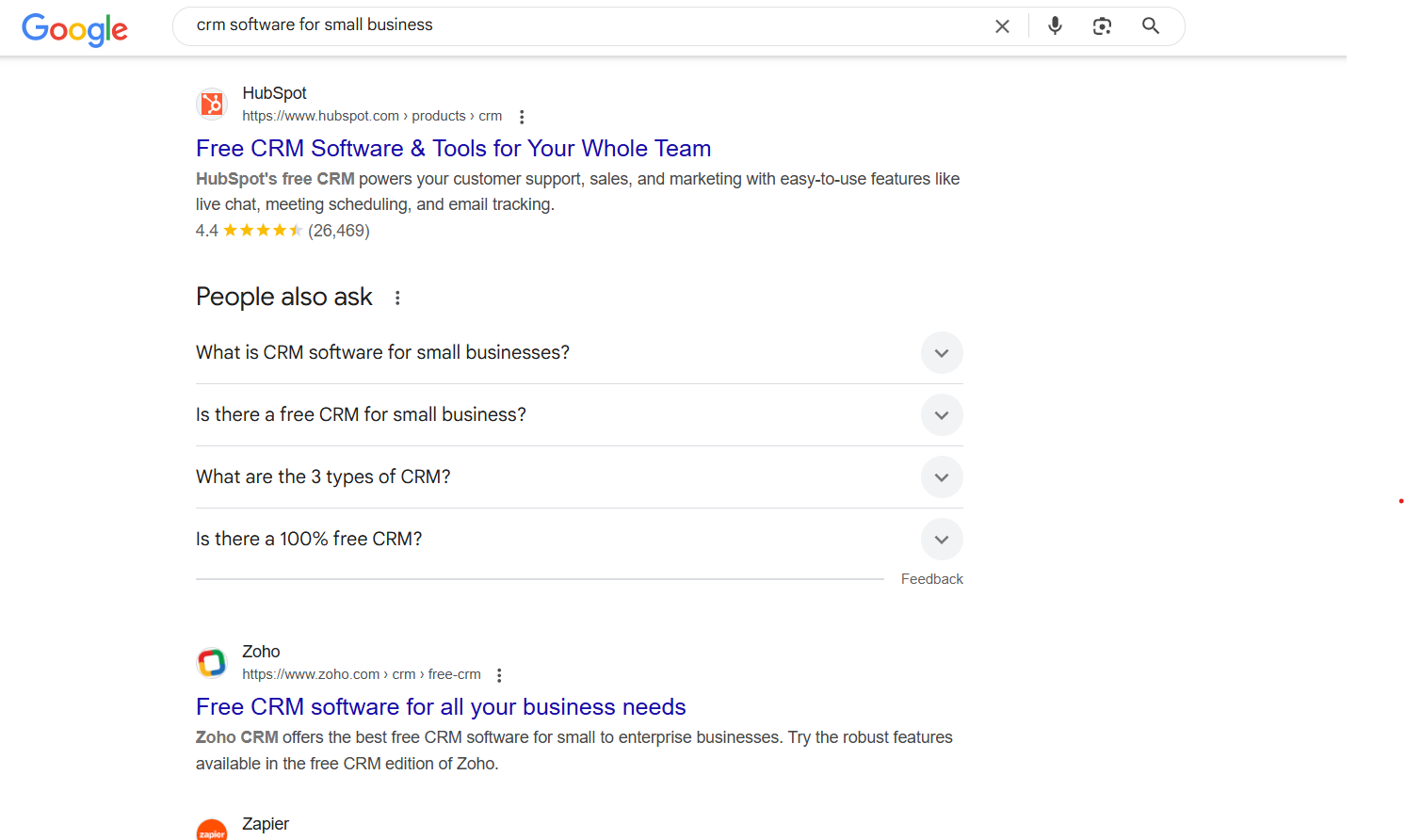Click the Zoho URL breadcrumb

tap(362, 674)
